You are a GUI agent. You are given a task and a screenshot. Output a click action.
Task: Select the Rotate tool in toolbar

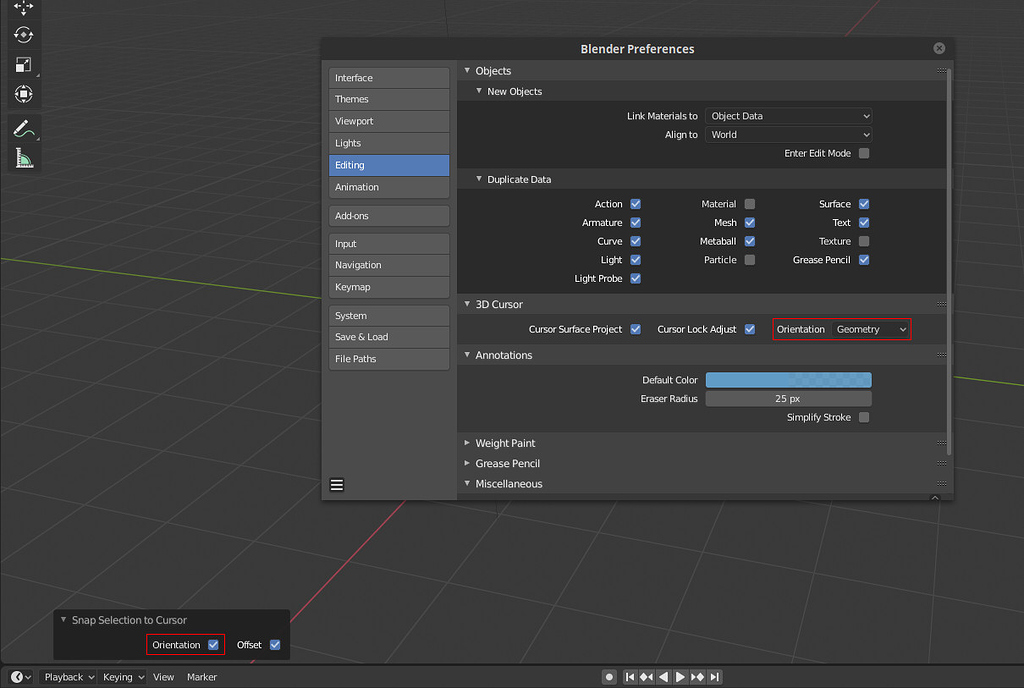click(x=23, y=35)
